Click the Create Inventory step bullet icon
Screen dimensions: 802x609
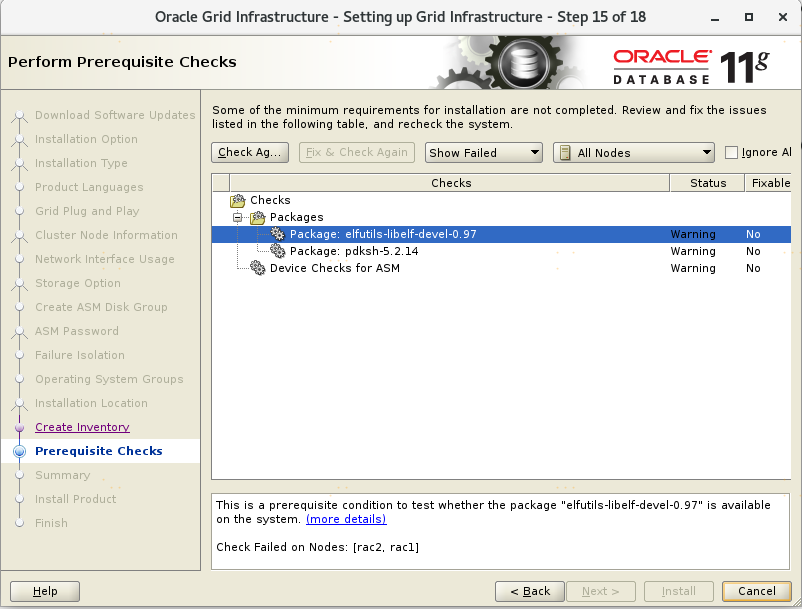pyautogui.click(x=18, y=427)
